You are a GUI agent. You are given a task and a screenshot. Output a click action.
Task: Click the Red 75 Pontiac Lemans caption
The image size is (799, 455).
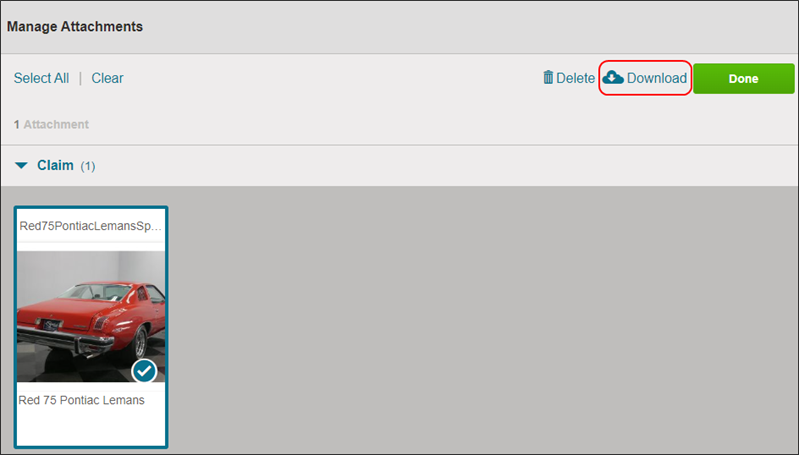(x=82, y=400)
